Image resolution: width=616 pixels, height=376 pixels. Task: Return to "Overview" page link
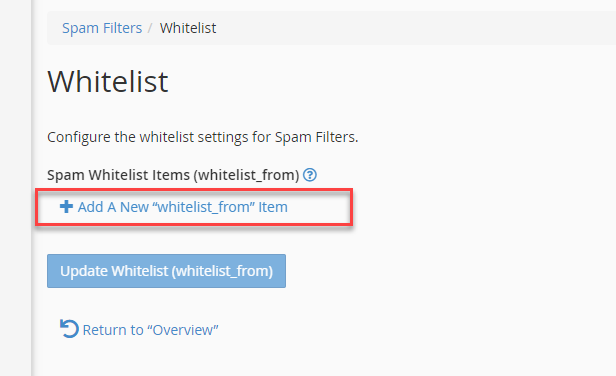click(139, 329)
